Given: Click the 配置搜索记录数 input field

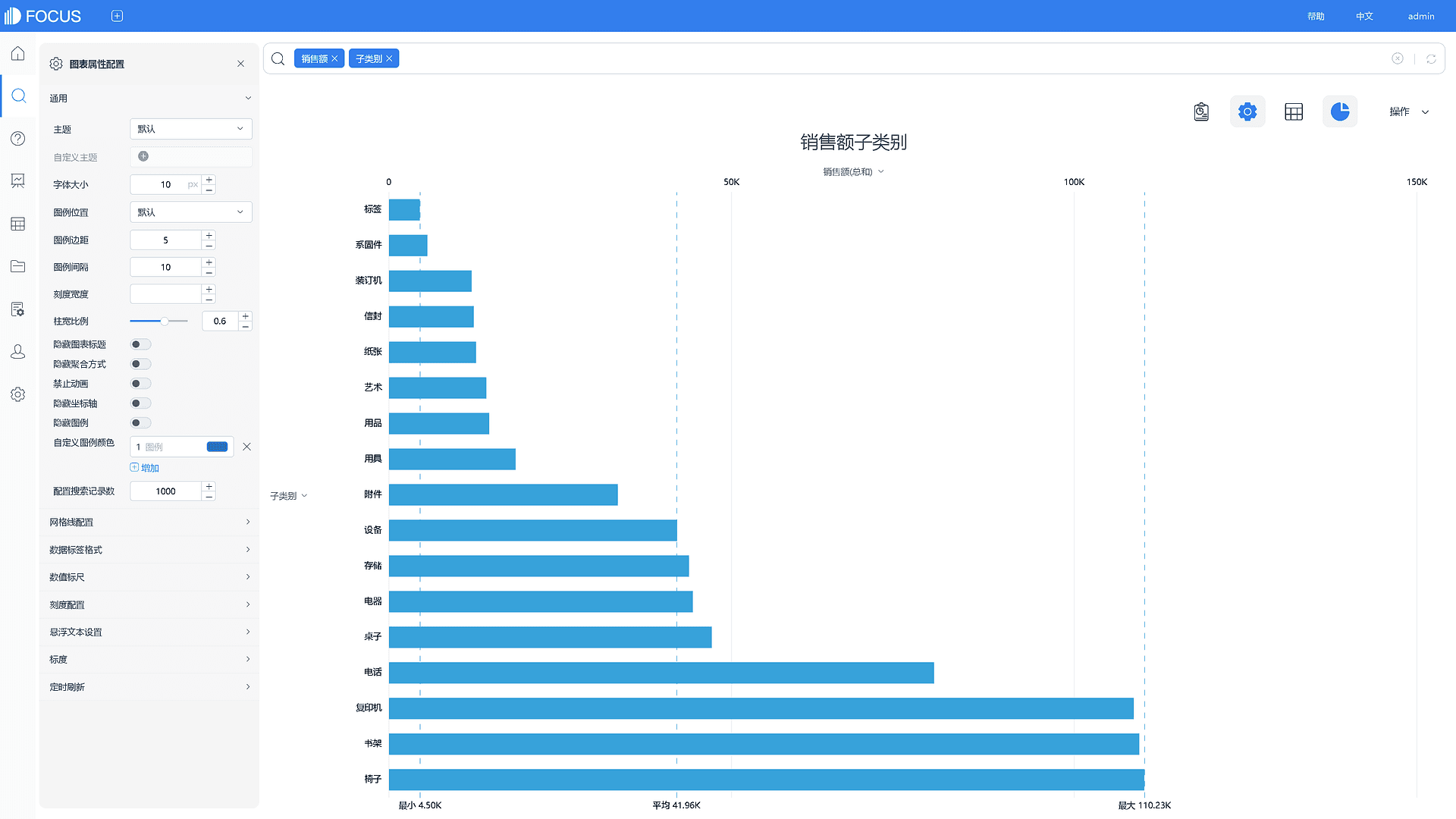Looking at the screenshot, I should pyautogui.click(x=166, y=491).
